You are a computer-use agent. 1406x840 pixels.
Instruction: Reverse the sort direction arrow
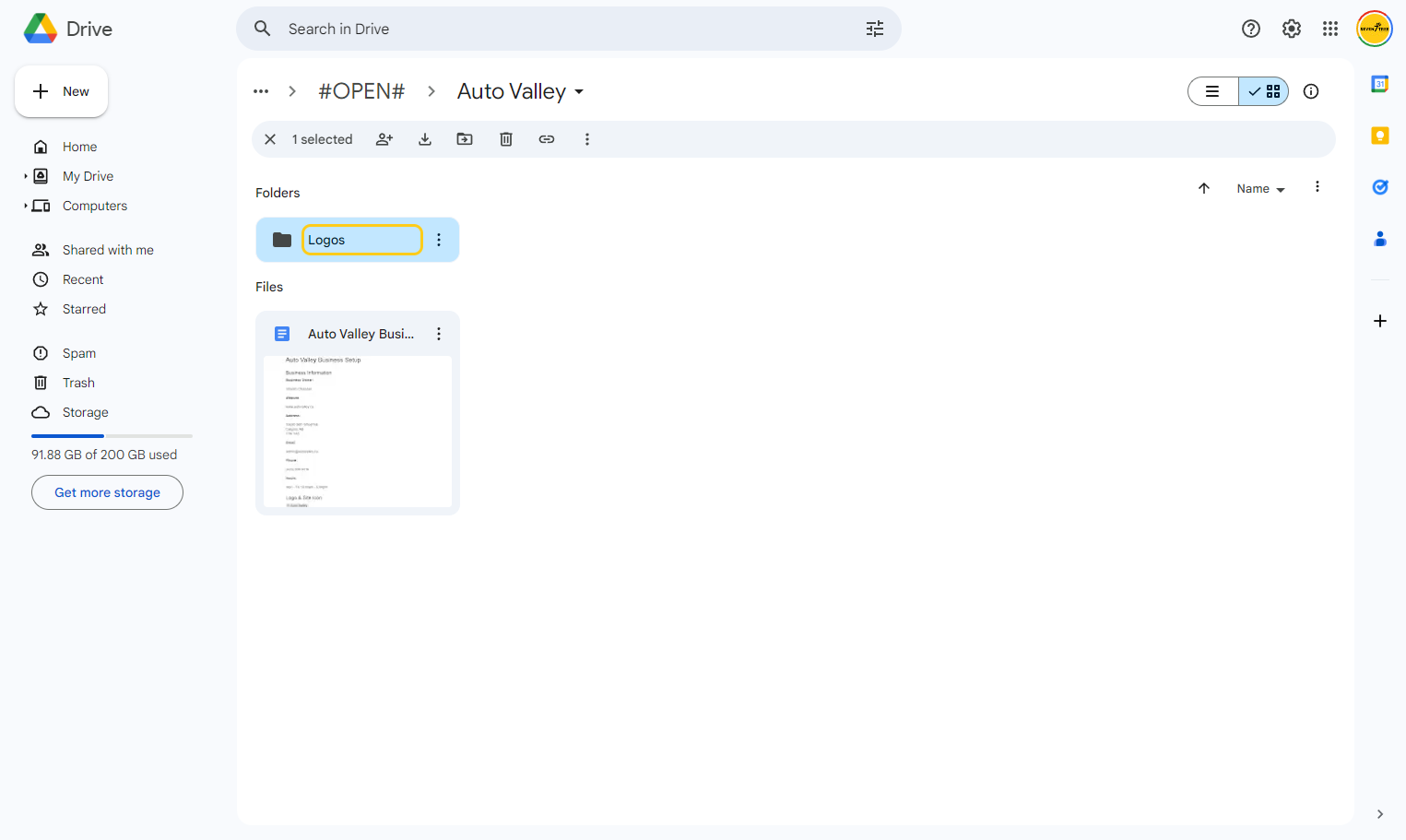click(x=1204, y=188)
